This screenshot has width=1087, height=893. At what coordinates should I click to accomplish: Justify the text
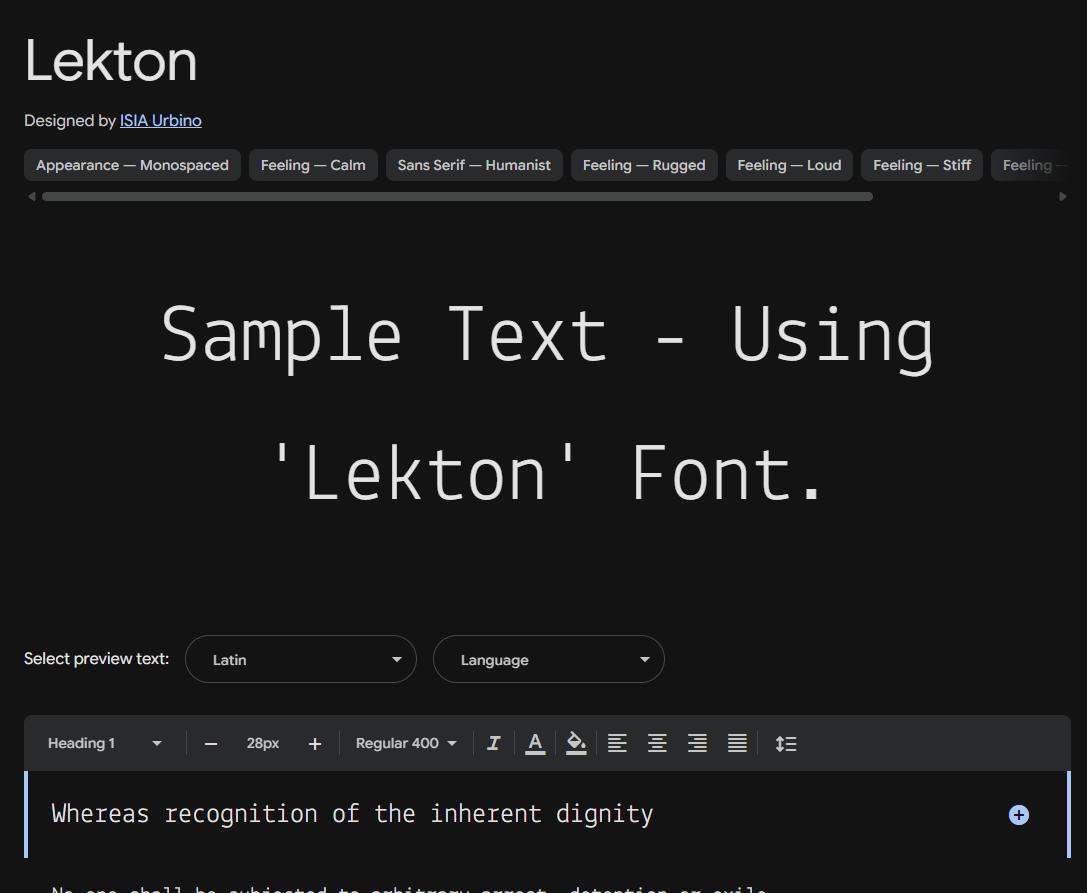(x=737, y=744)
